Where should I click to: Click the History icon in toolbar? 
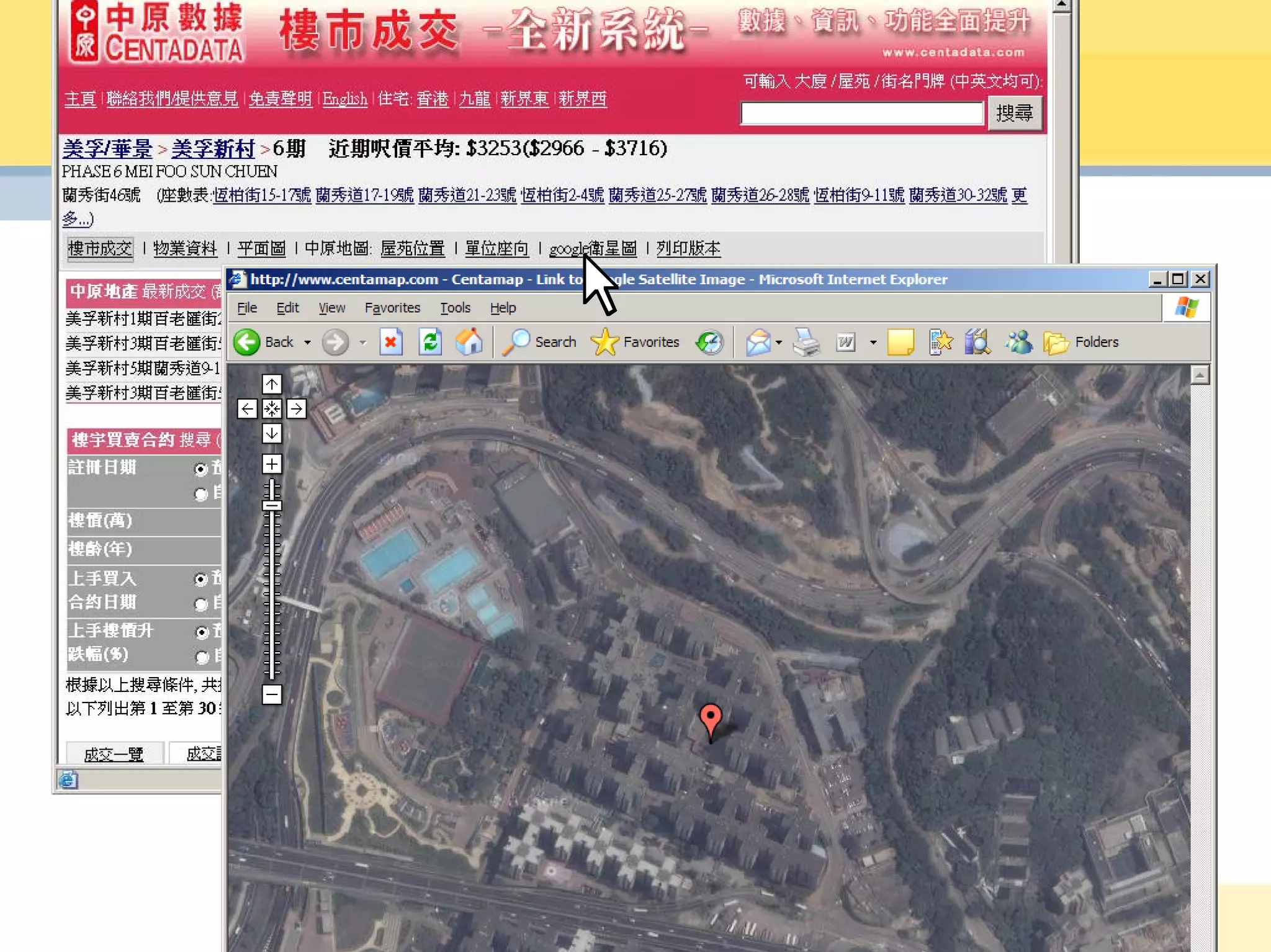point(709,342)
